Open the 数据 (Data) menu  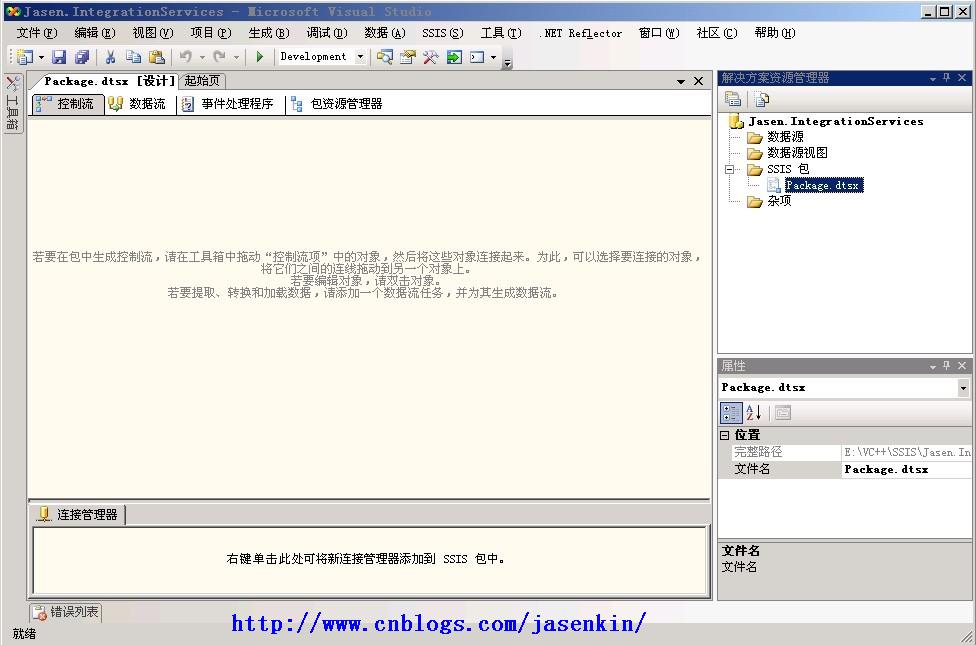coord(384,33)
